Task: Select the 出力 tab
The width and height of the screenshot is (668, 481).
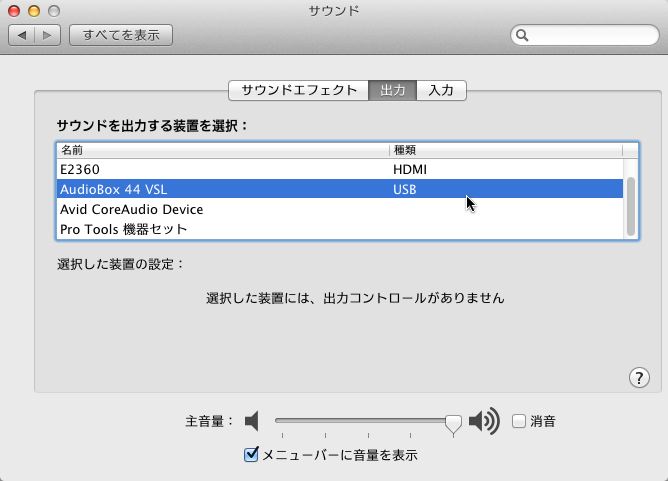Action: point(392,90)
